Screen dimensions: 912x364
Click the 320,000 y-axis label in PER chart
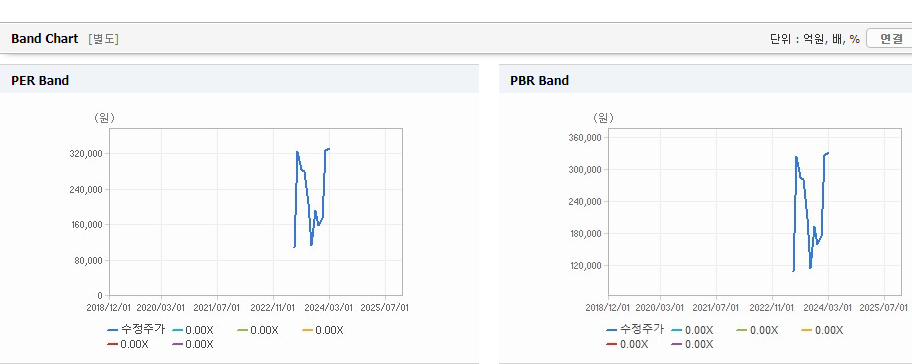[x=86, y=154]
